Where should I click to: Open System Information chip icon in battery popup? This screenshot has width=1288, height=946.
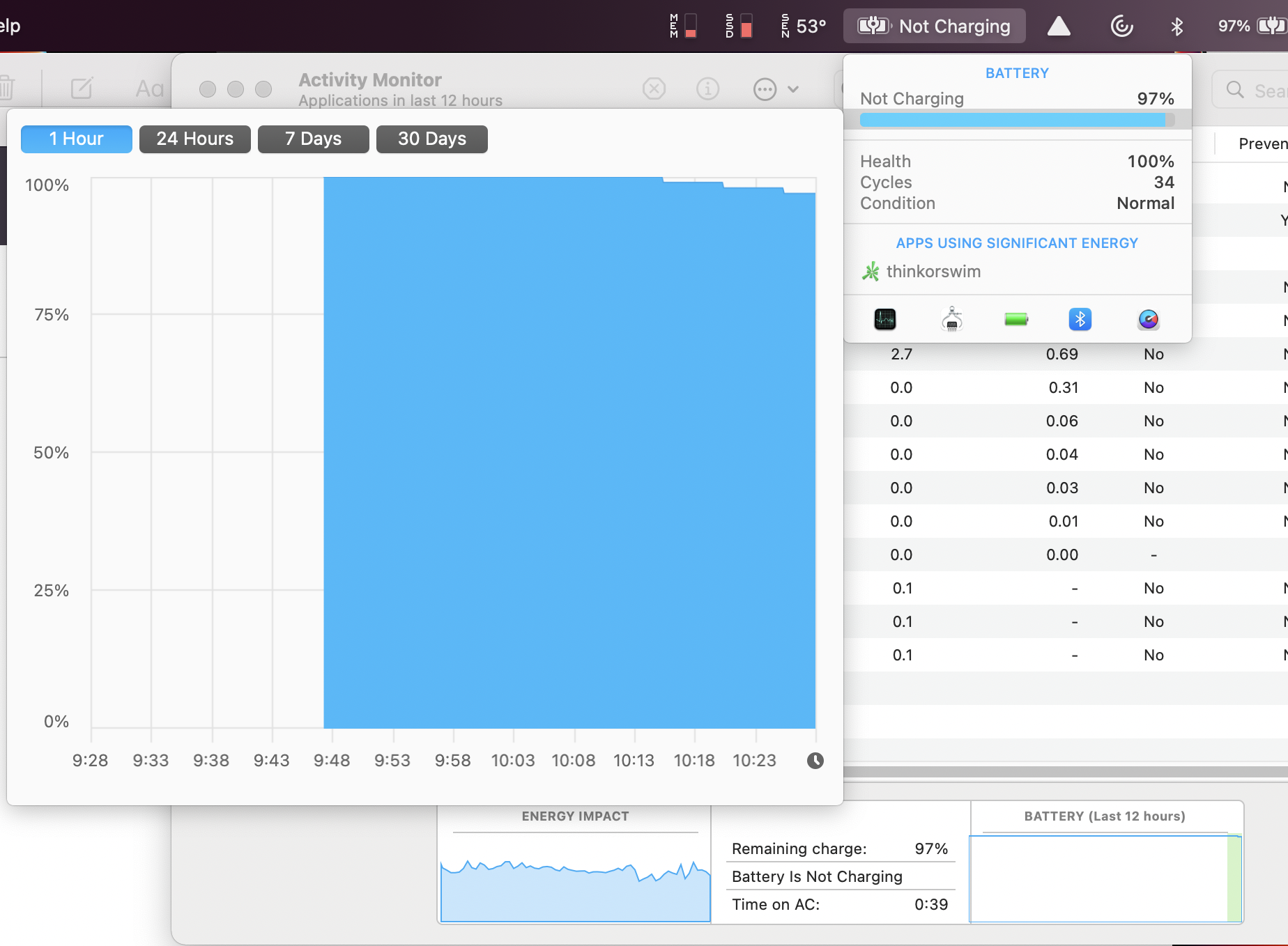coord(952,320)
